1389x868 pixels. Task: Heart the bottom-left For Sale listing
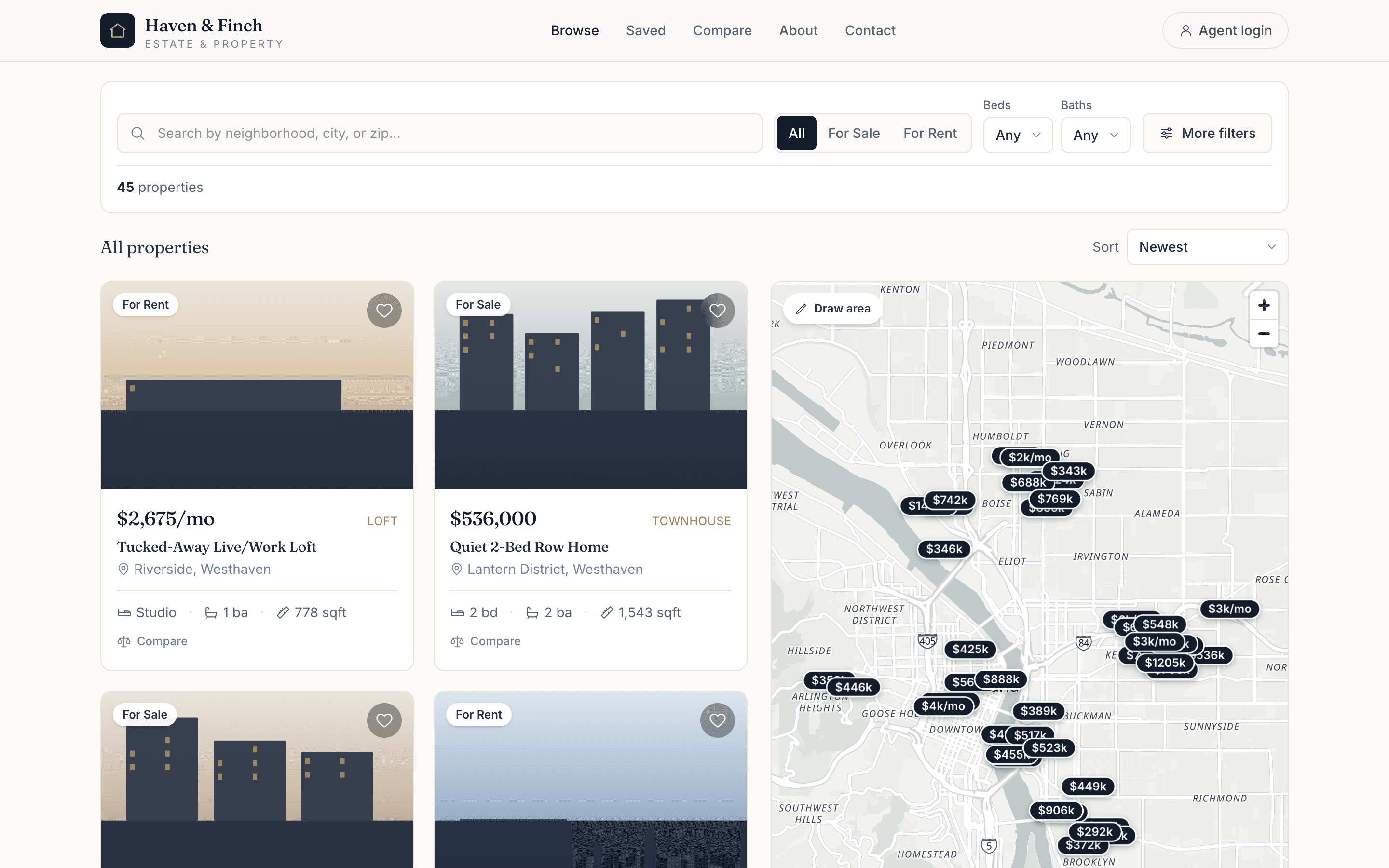click(x=384, y=720)
